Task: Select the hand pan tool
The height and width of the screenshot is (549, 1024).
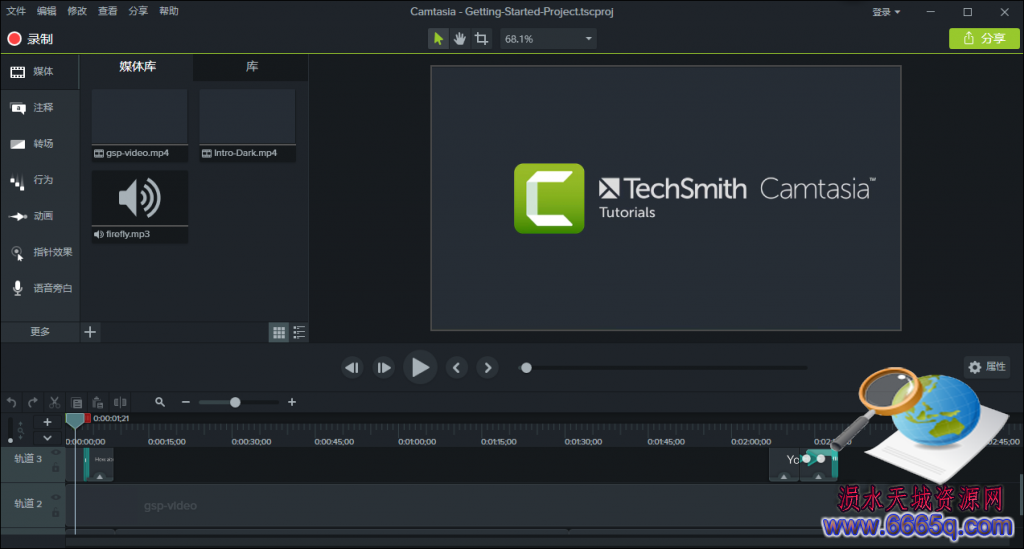Action: pyautogui.click(x=460, y=39)
